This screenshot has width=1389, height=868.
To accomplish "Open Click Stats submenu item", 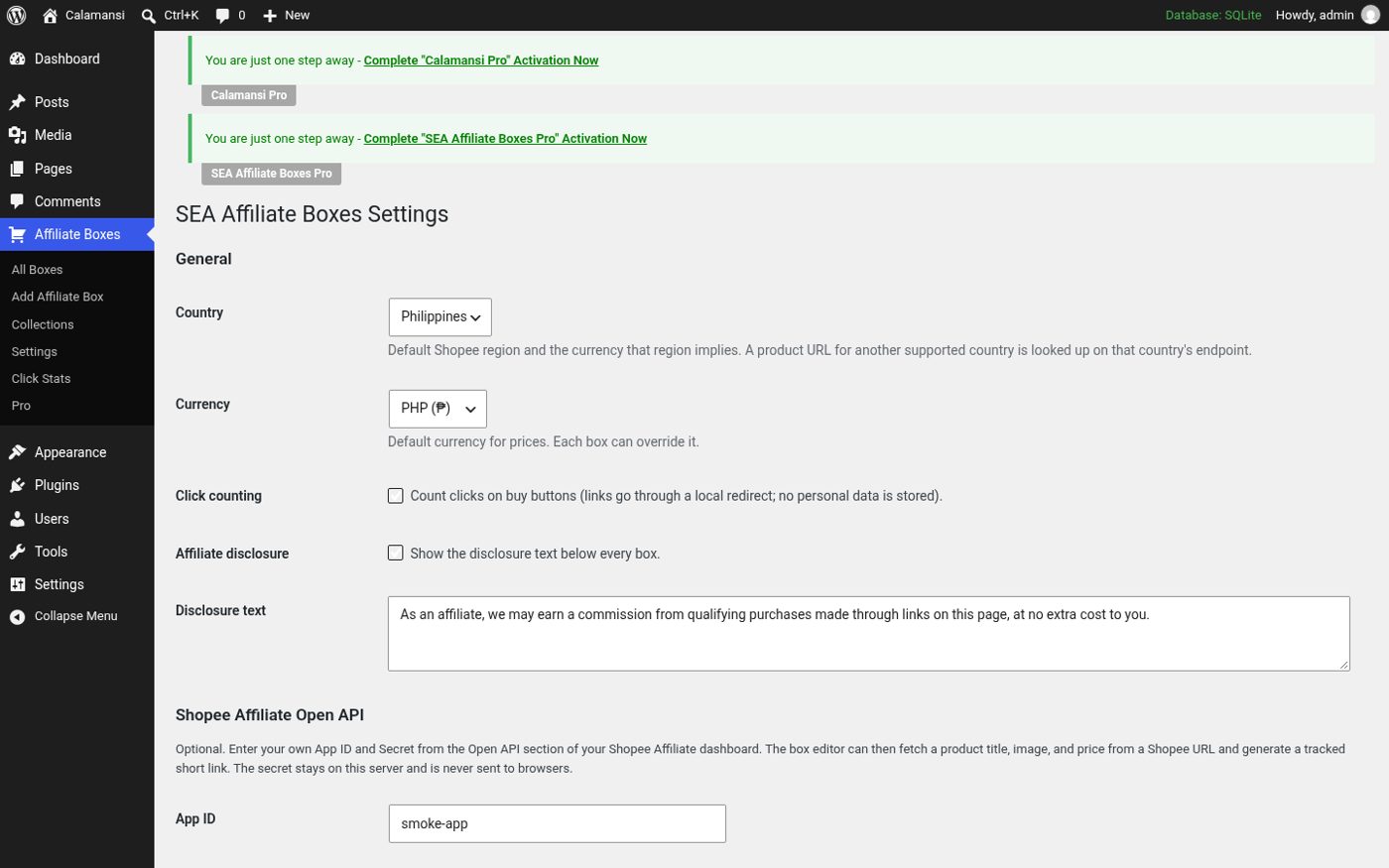I will (41, 379).
